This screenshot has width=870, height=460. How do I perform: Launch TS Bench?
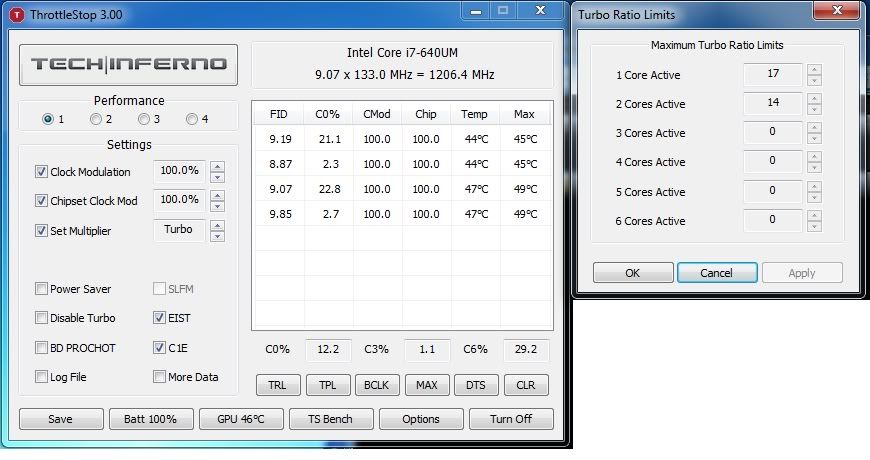pos(331,419)
